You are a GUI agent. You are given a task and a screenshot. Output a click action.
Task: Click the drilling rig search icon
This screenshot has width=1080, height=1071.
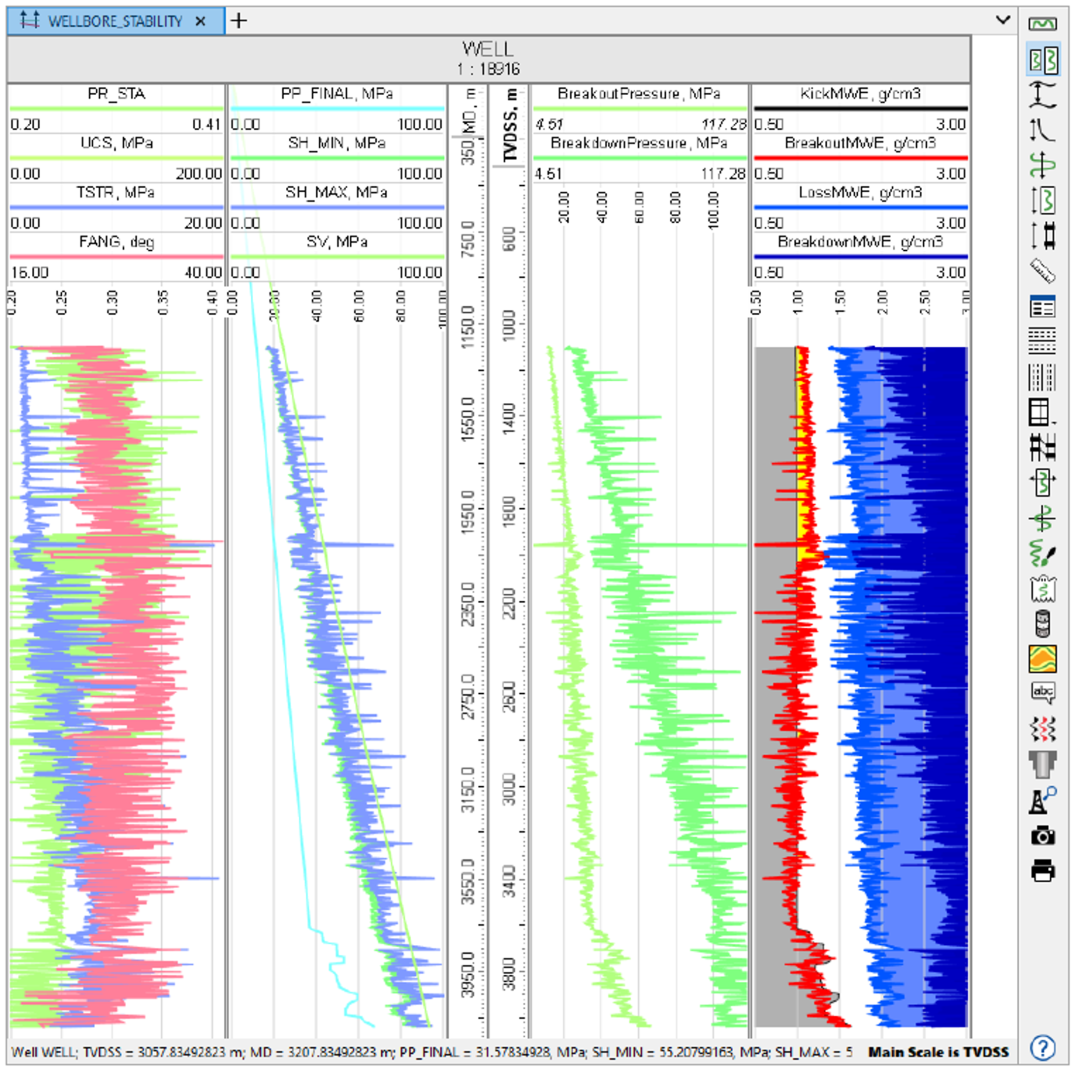coord(1042,800)
